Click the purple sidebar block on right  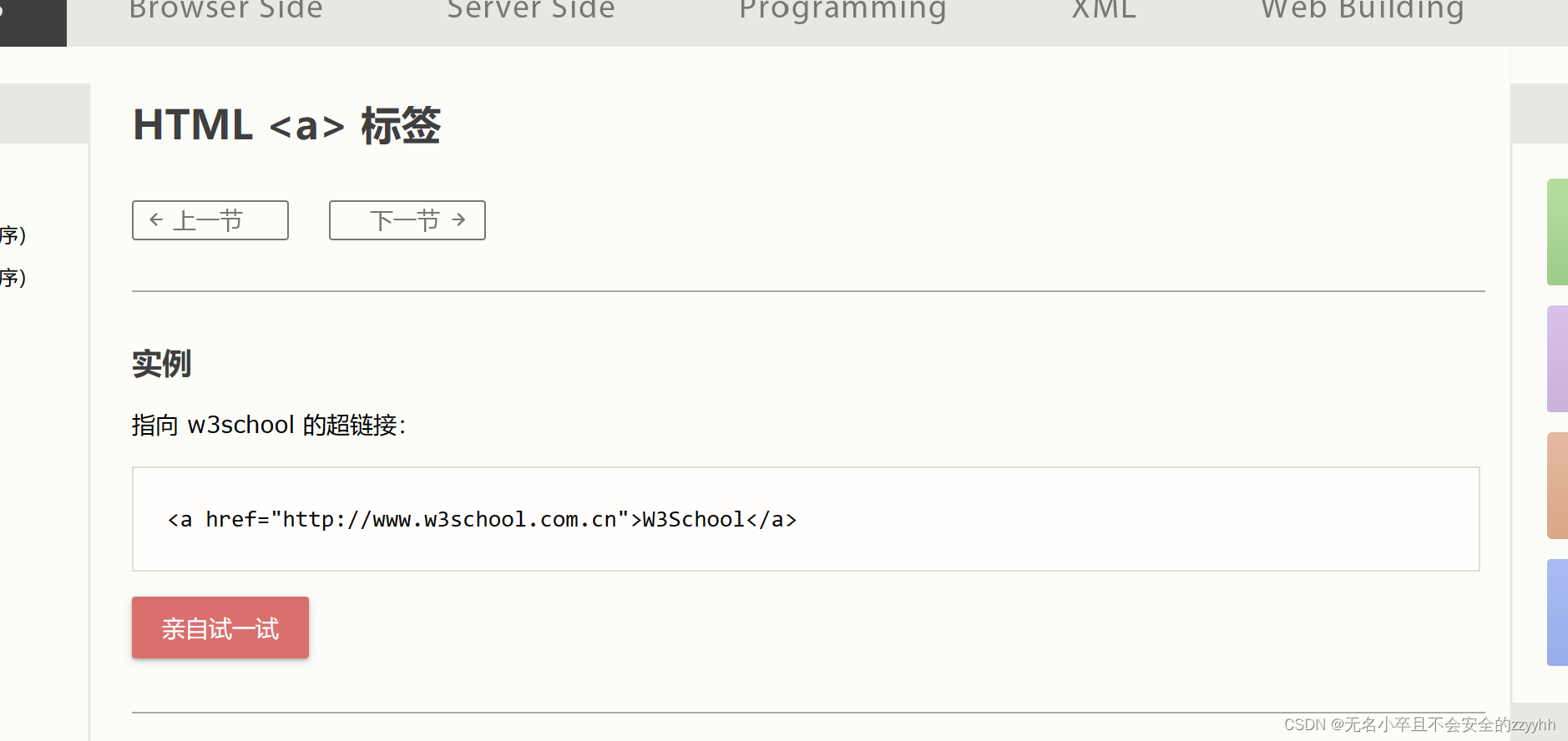(x=1557, y=359)
